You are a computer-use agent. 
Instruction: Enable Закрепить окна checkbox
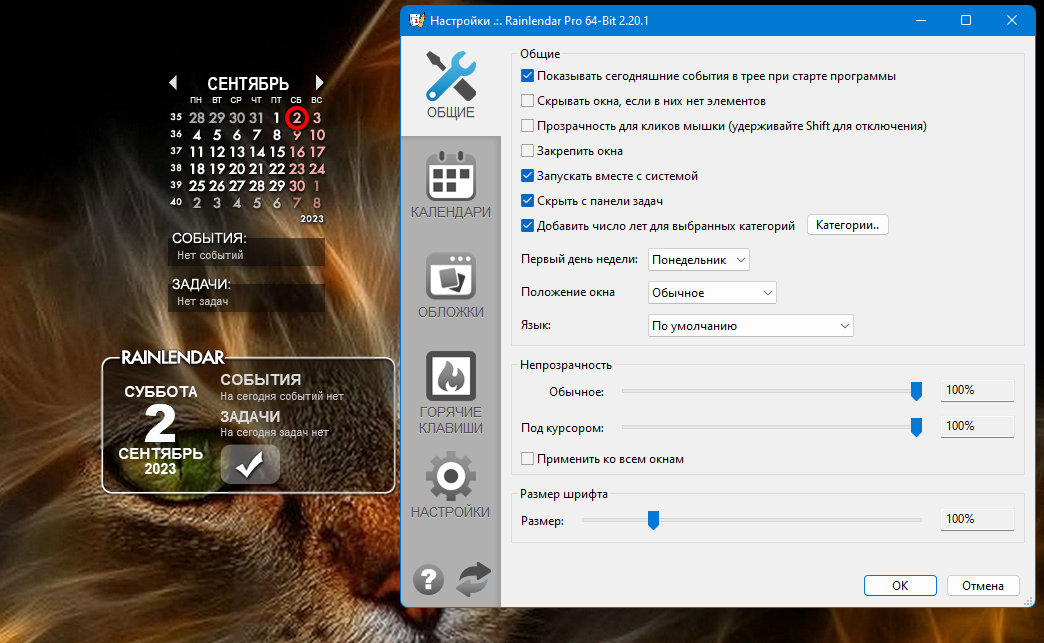pos(527,150)
